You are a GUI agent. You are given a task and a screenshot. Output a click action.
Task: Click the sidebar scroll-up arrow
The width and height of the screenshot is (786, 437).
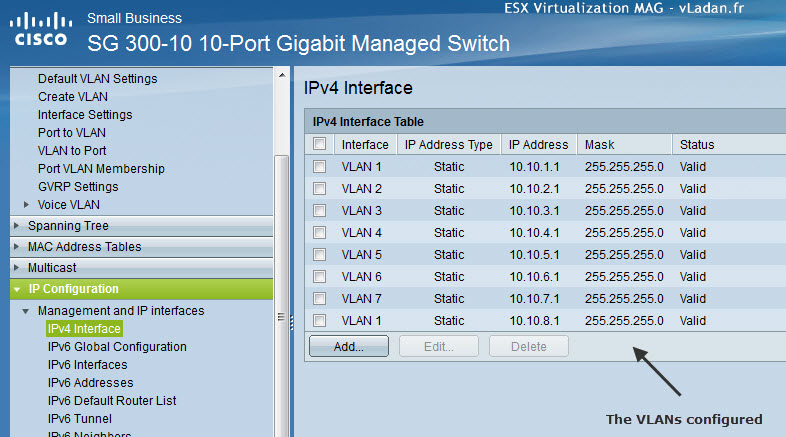(282, 75)
